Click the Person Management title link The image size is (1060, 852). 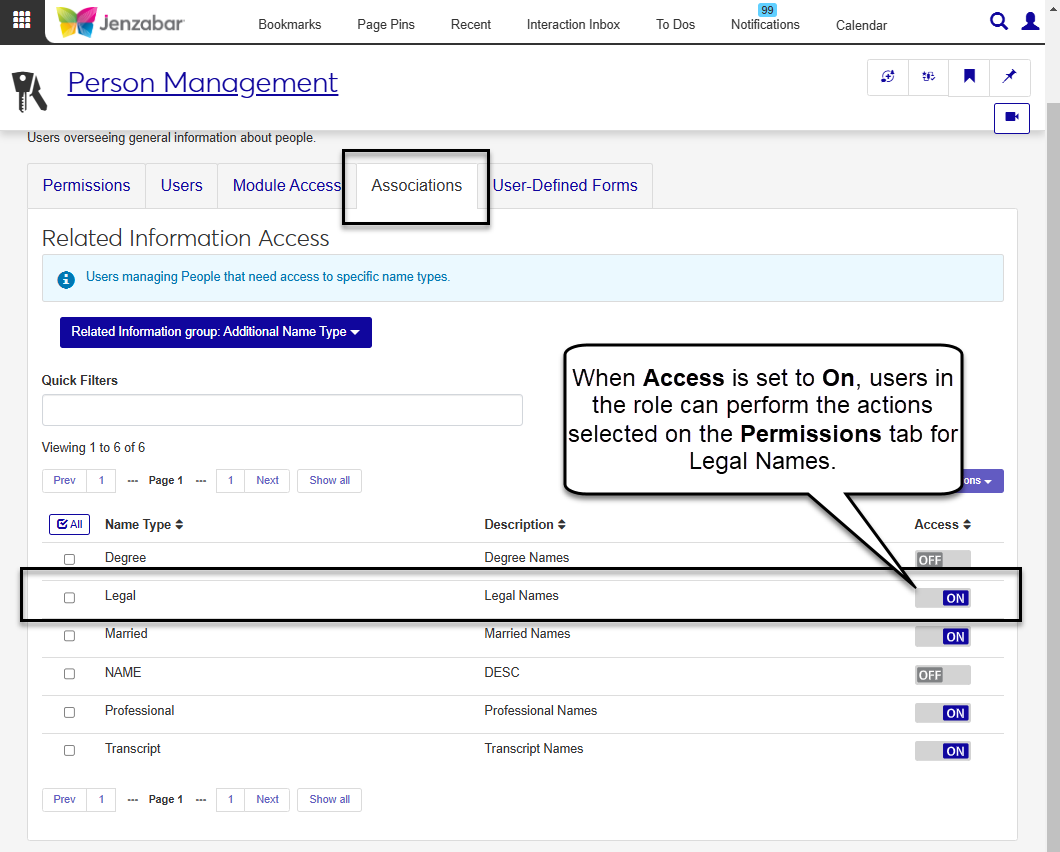tap(203, 83)
